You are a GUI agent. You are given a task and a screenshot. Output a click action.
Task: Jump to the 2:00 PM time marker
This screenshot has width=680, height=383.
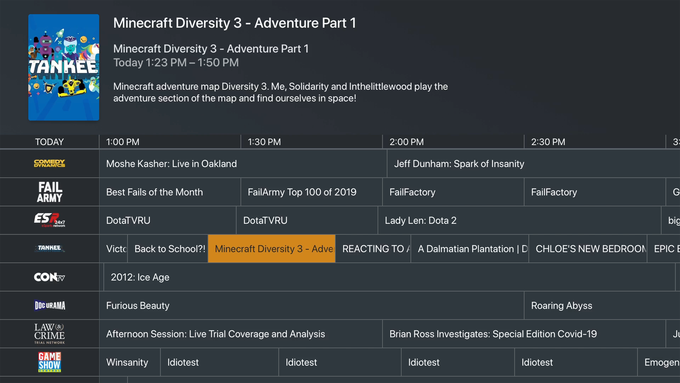(406, 142)
